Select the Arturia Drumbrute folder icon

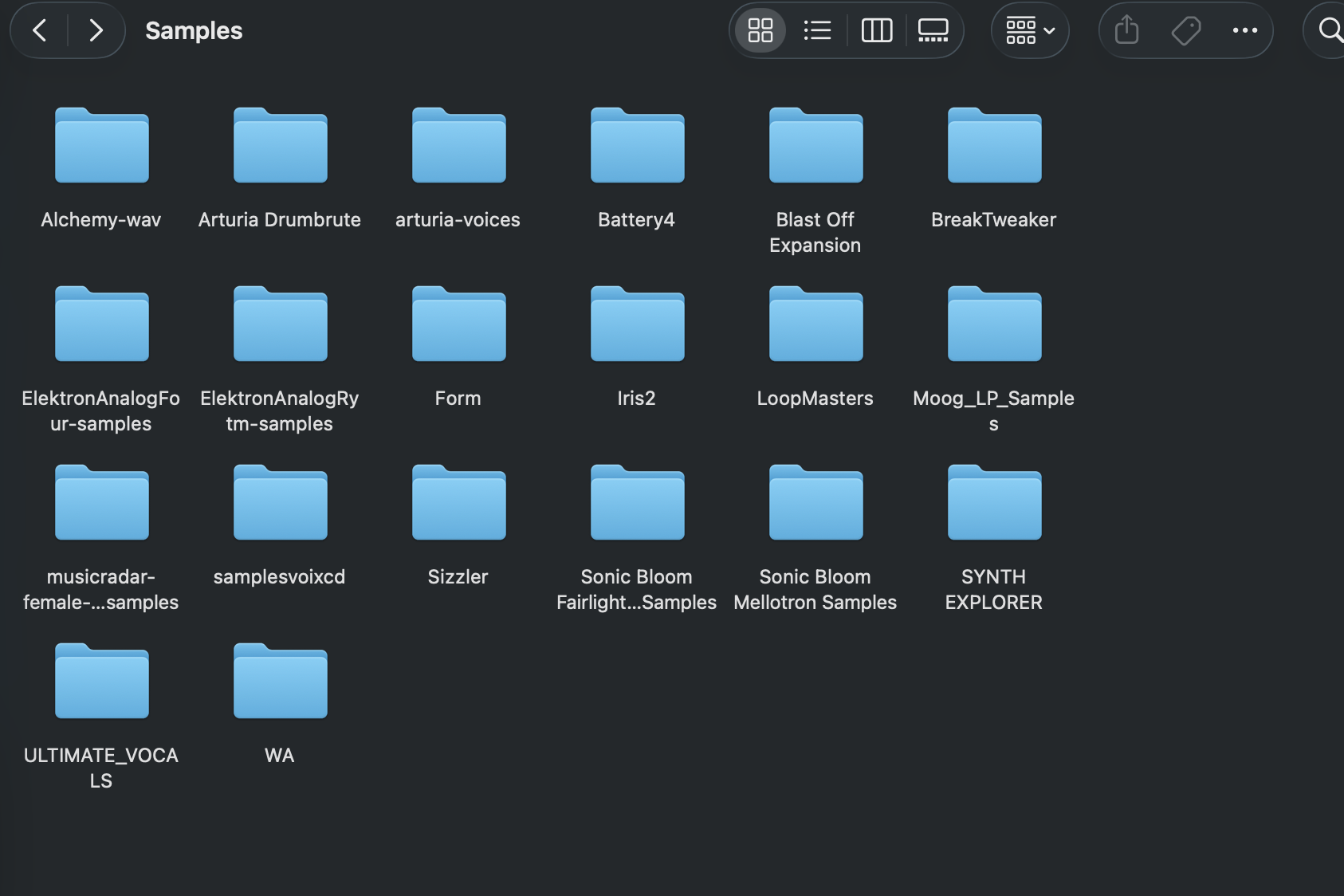coord(281,145)
